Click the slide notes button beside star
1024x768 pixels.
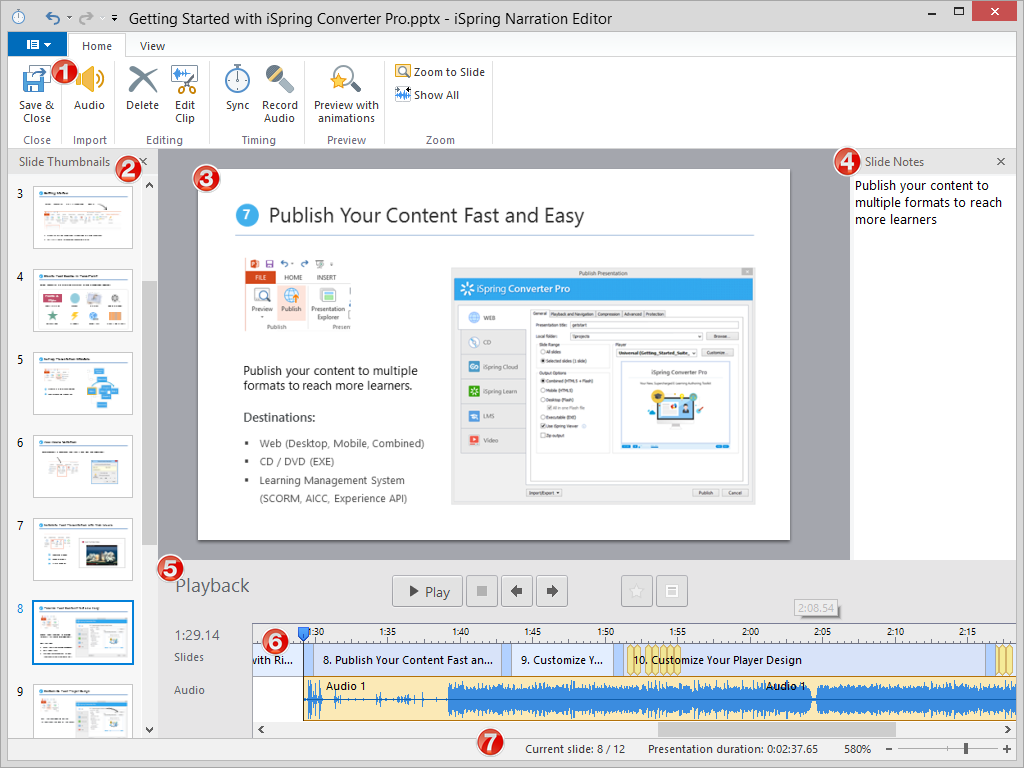tap(672, 591)
